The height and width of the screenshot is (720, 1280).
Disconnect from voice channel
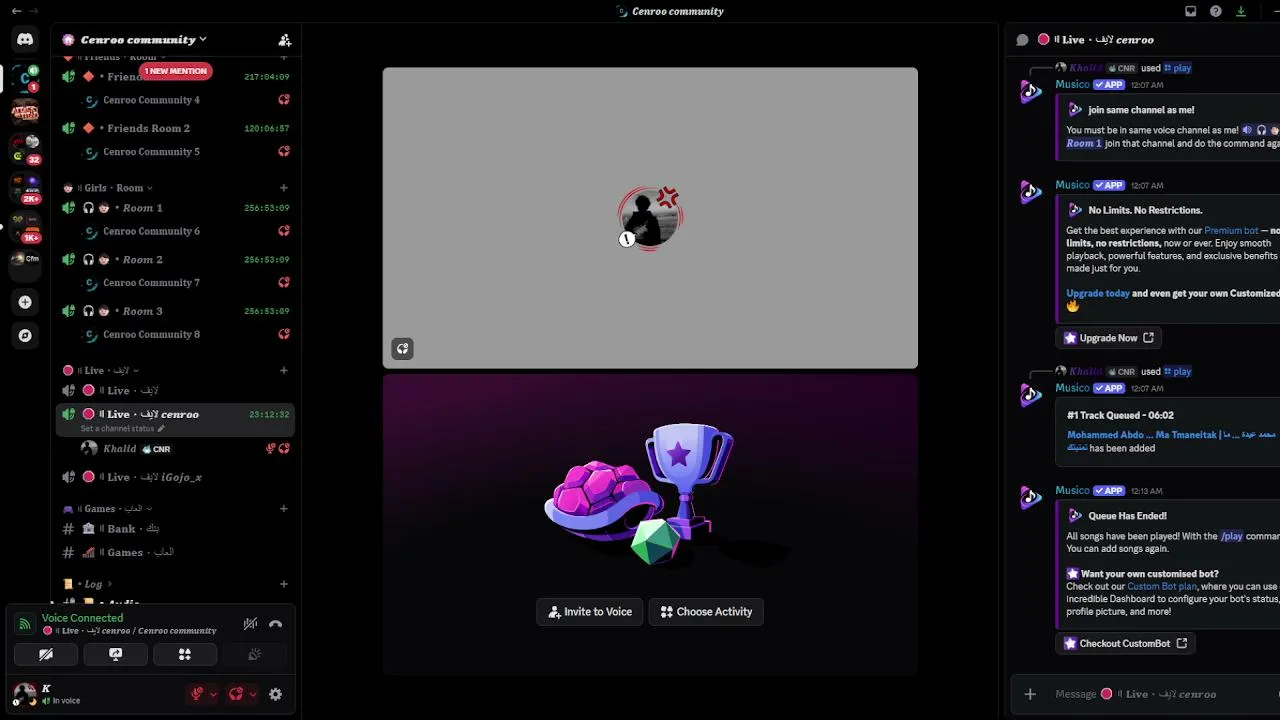[x=275, y=624]
